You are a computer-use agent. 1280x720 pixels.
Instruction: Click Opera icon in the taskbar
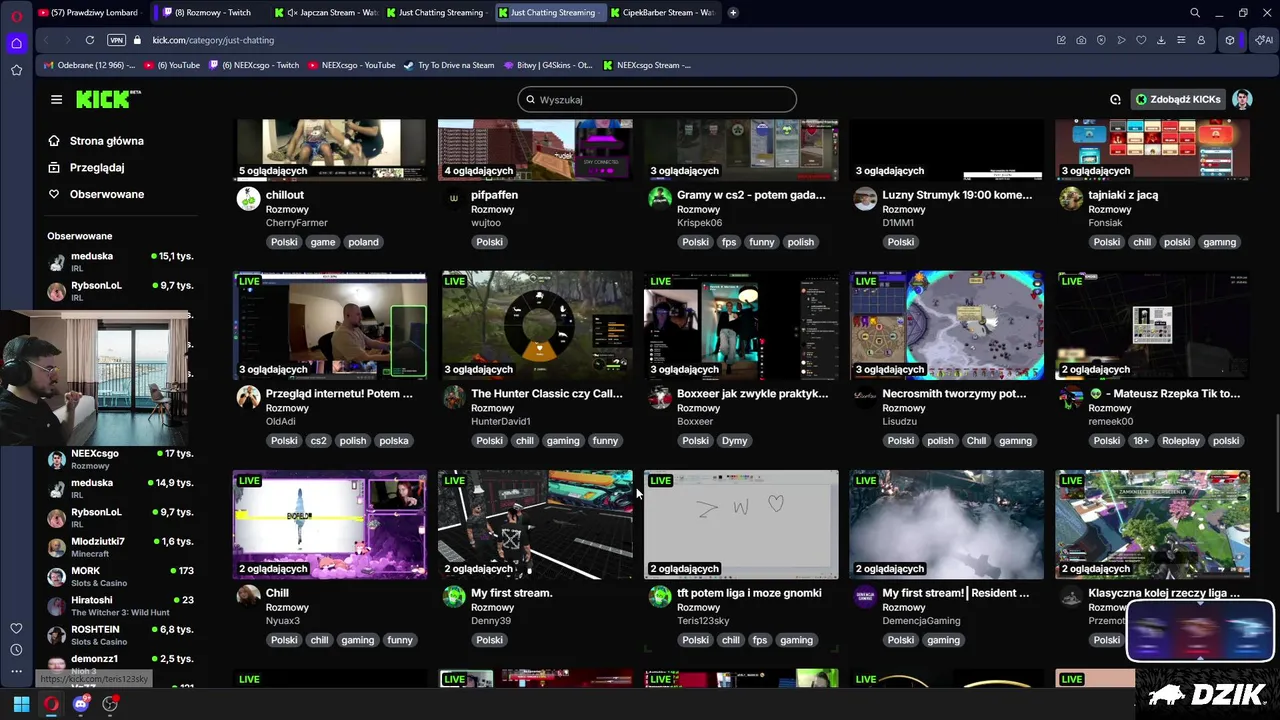(51, 704)
